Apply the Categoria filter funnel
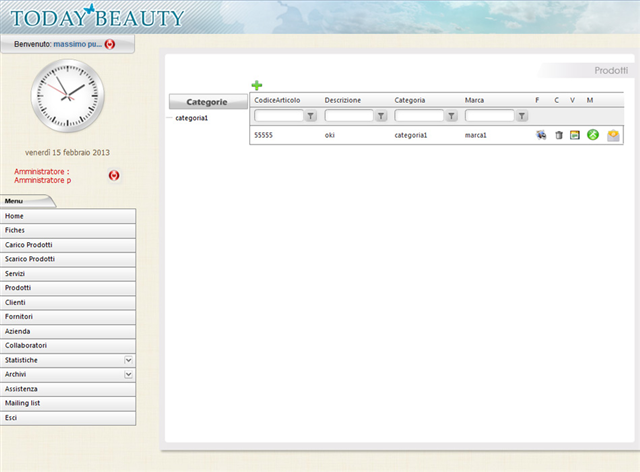640x472 pixels. click(451, 116)
